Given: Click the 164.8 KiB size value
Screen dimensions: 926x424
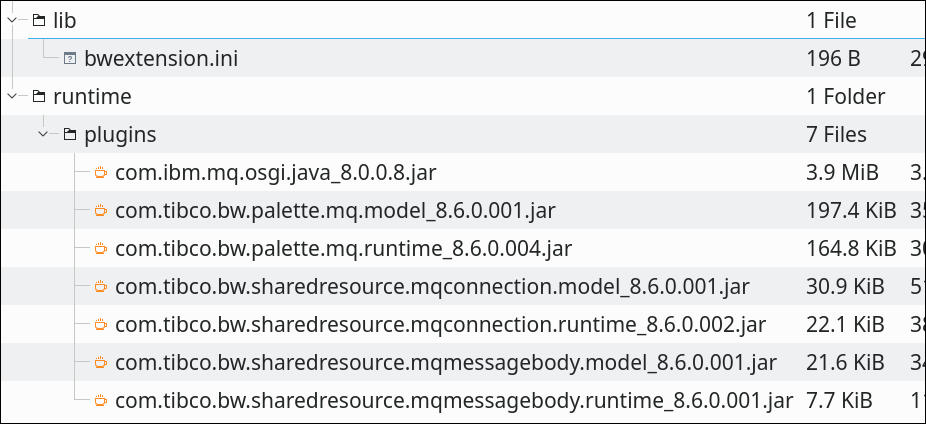Looking at the screenshot, I should [x=851, y=248].
